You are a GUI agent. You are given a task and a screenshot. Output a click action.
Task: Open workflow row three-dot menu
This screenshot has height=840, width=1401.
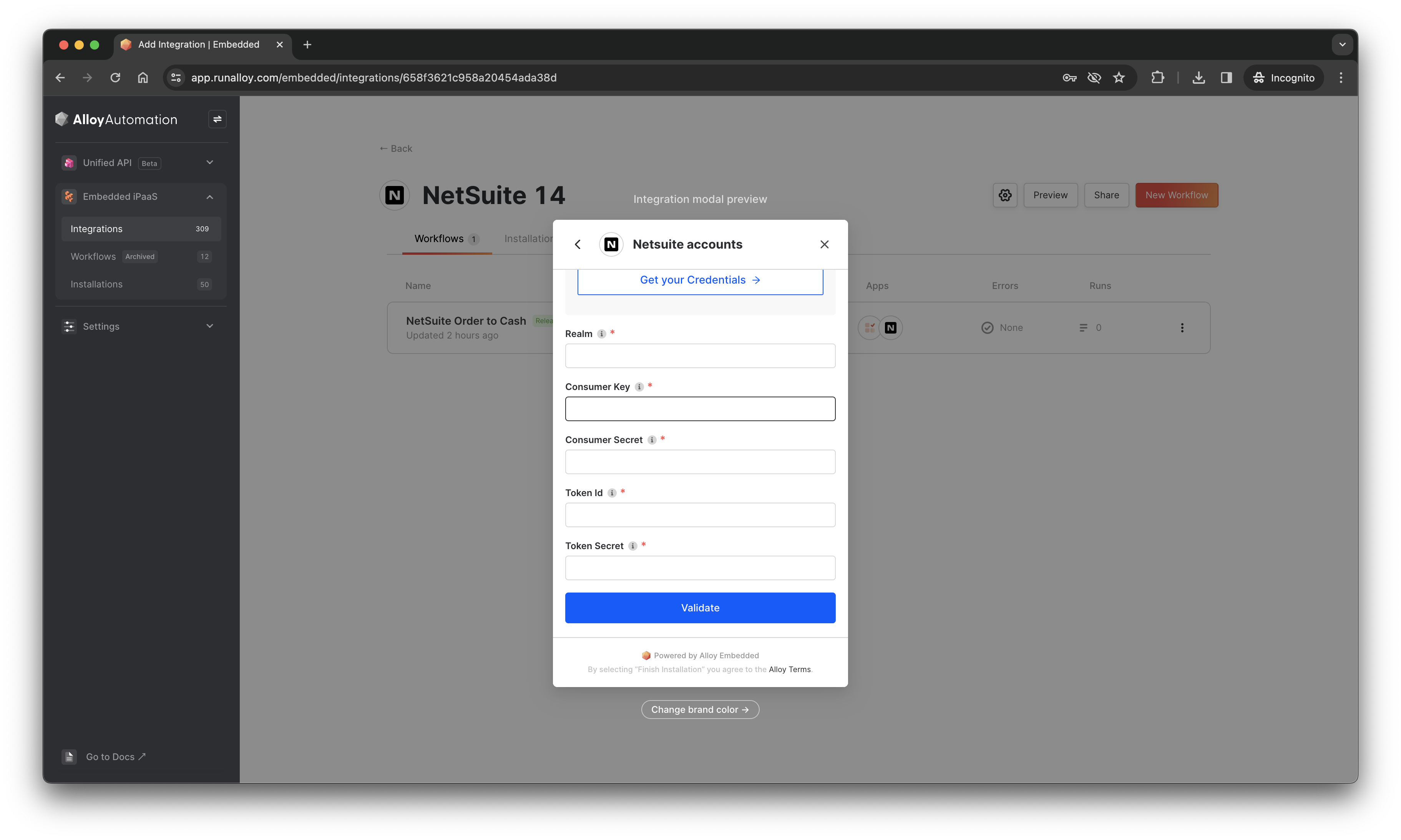click(1182, 328)
